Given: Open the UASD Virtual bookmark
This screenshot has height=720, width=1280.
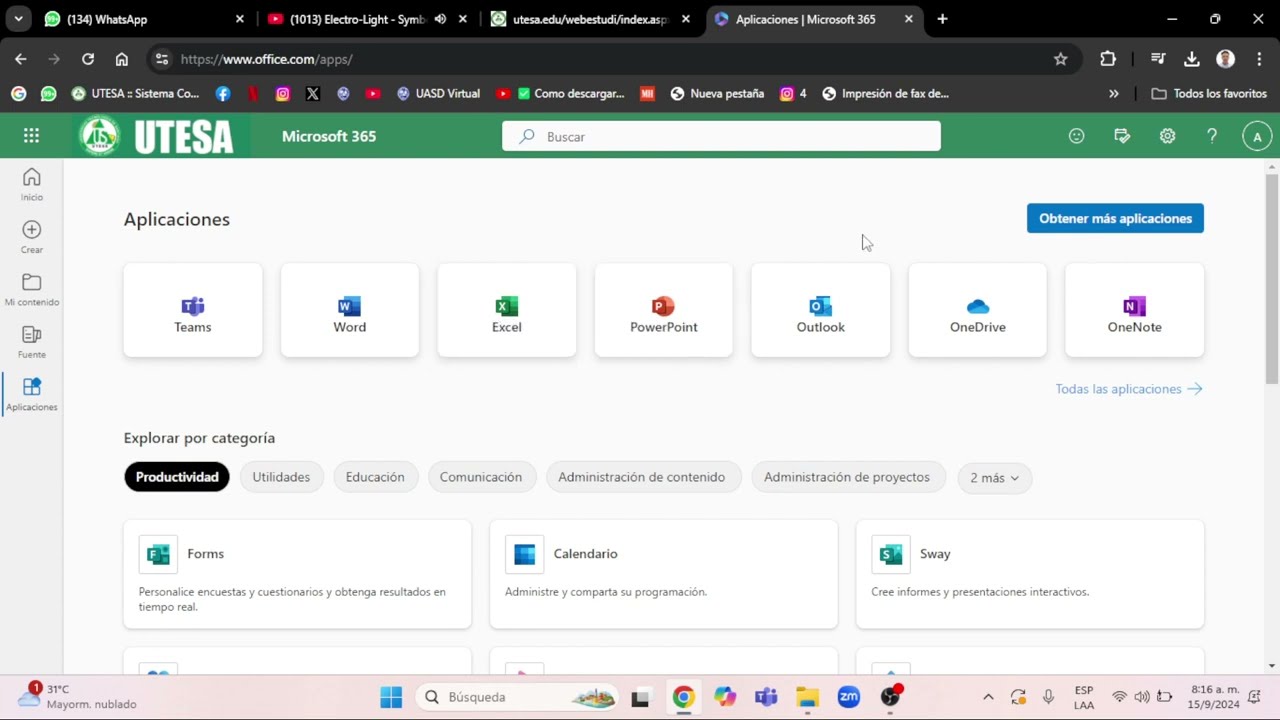Looking at the screenshot, I should 438,93.
